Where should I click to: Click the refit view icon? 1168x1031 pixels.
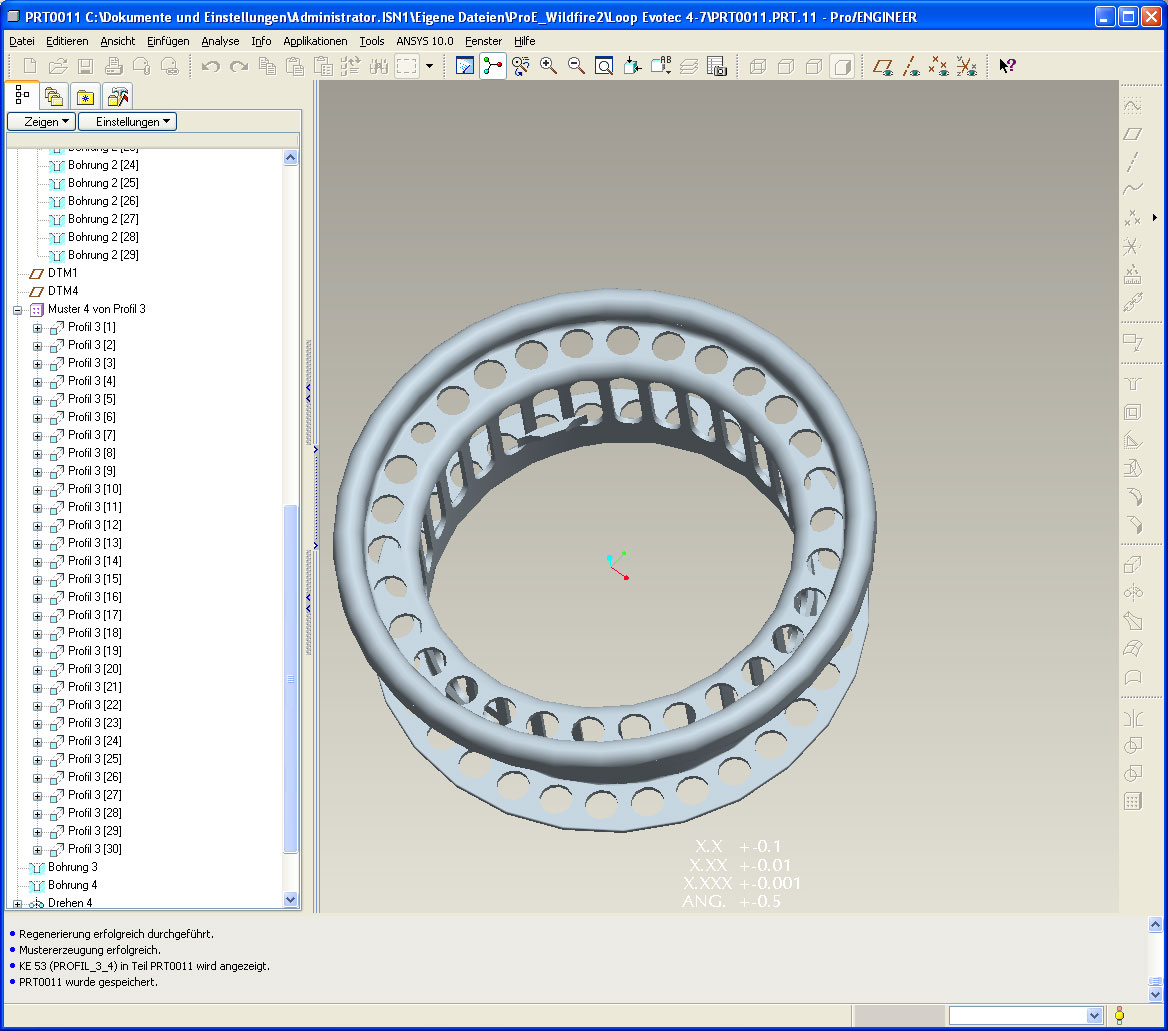point(604,66)
